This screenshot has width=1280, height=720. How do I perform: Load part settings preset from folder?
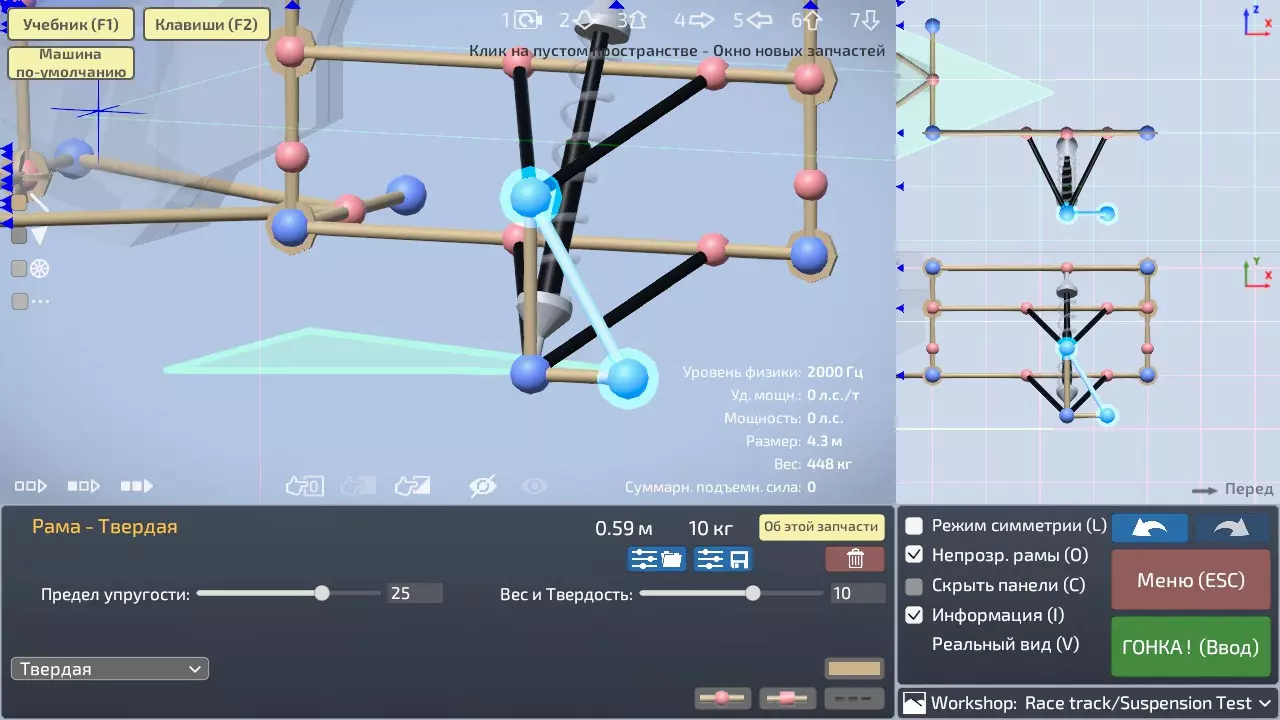point(657,559)
